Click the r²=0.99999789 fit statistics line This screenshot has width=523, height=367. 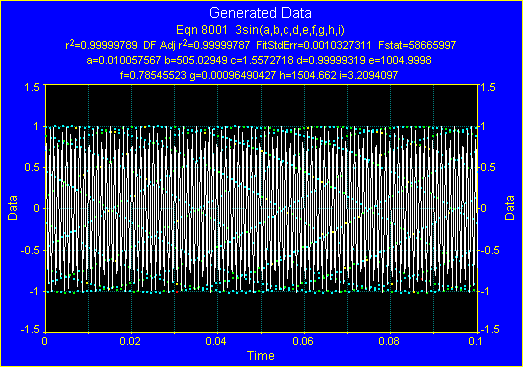point(260,45)
